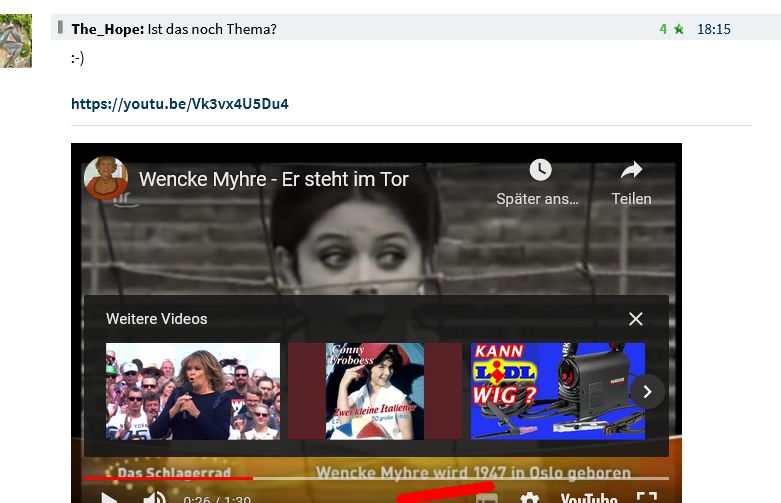Play the video
The height and width of the screenshot is (503, 781).
point(109,498)
